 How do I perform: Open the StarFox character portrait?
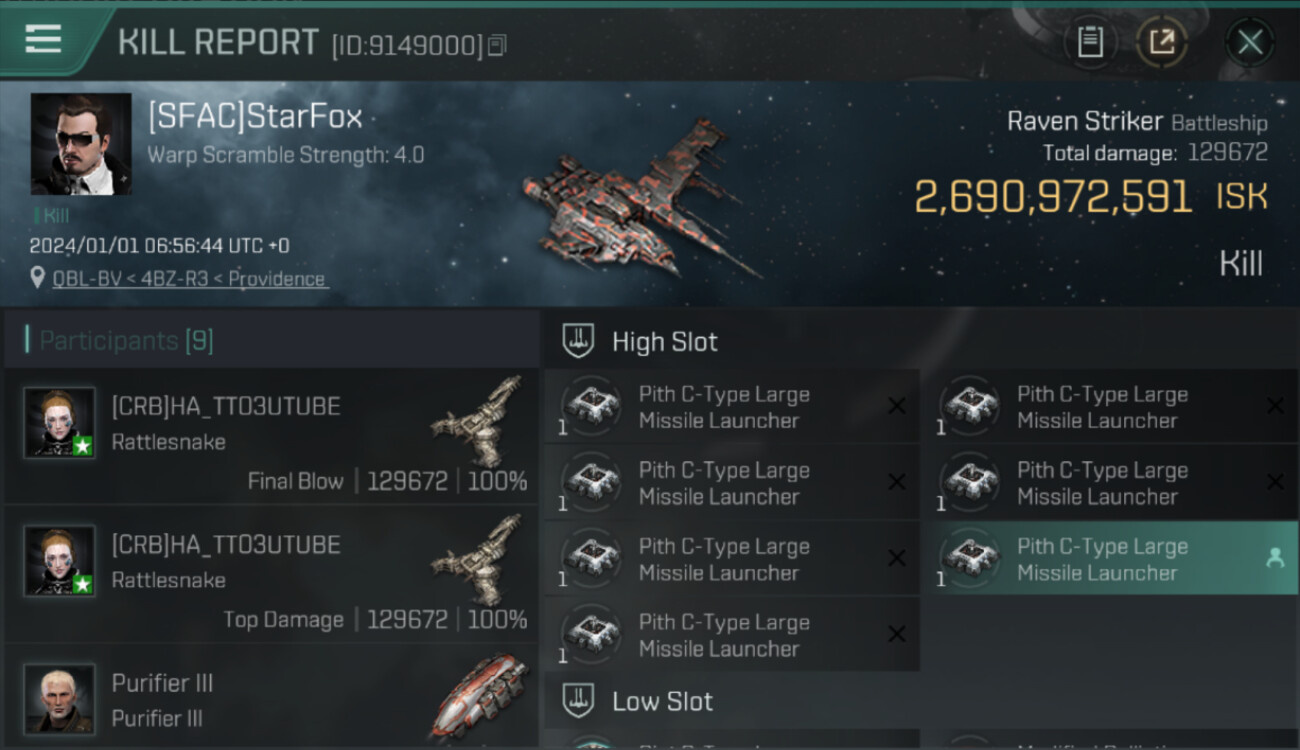[x=81, y=144]
